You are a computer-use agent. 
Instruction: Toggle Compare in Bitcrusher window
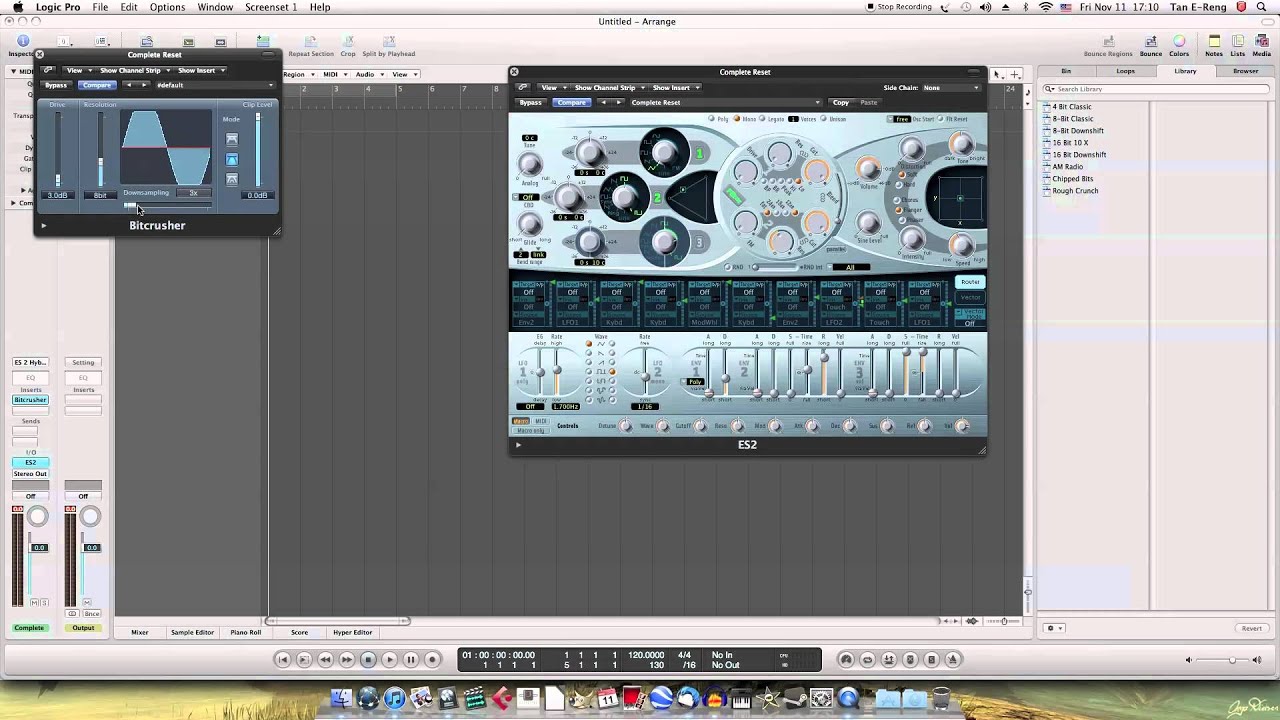tap(97, 85)
